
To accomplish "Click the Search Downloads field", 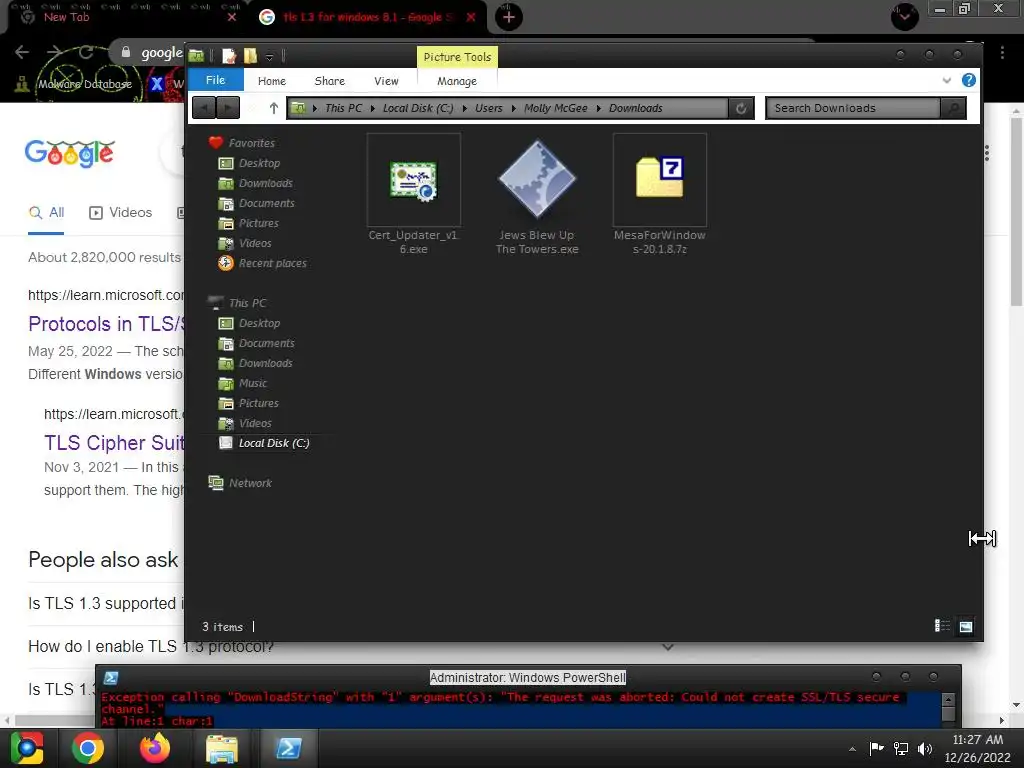I will coord(854,108).
